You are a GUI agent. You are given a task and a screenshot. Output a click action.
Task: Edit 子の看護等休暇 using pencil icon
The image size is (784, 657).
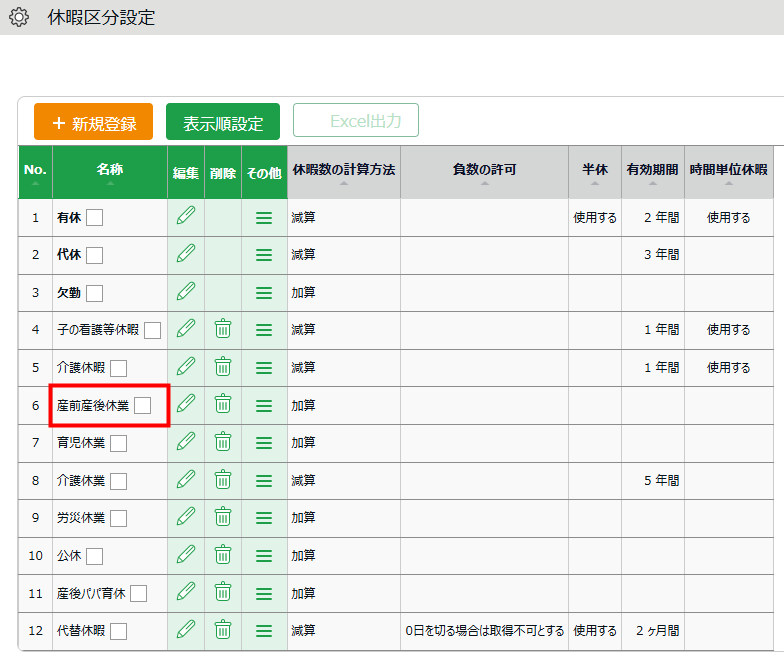click(x=186, y=328)
